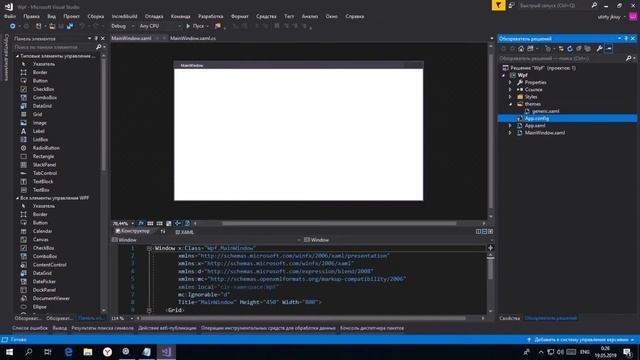Expand the Styles folder
This screenshot has width=640, height=360.
[510, 97]
